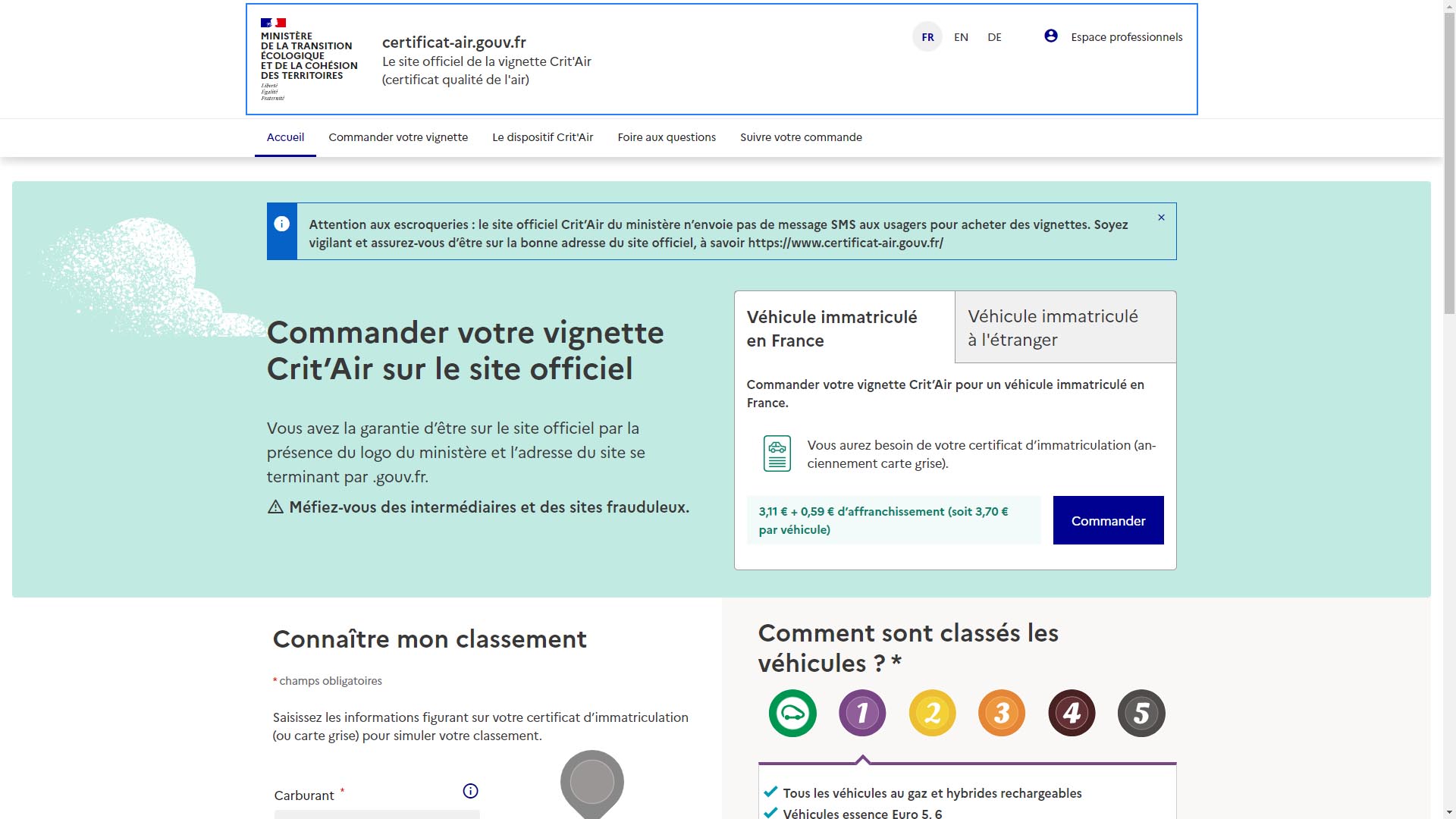Switch language to DE

pyautogui.click(x=994, y=36)
